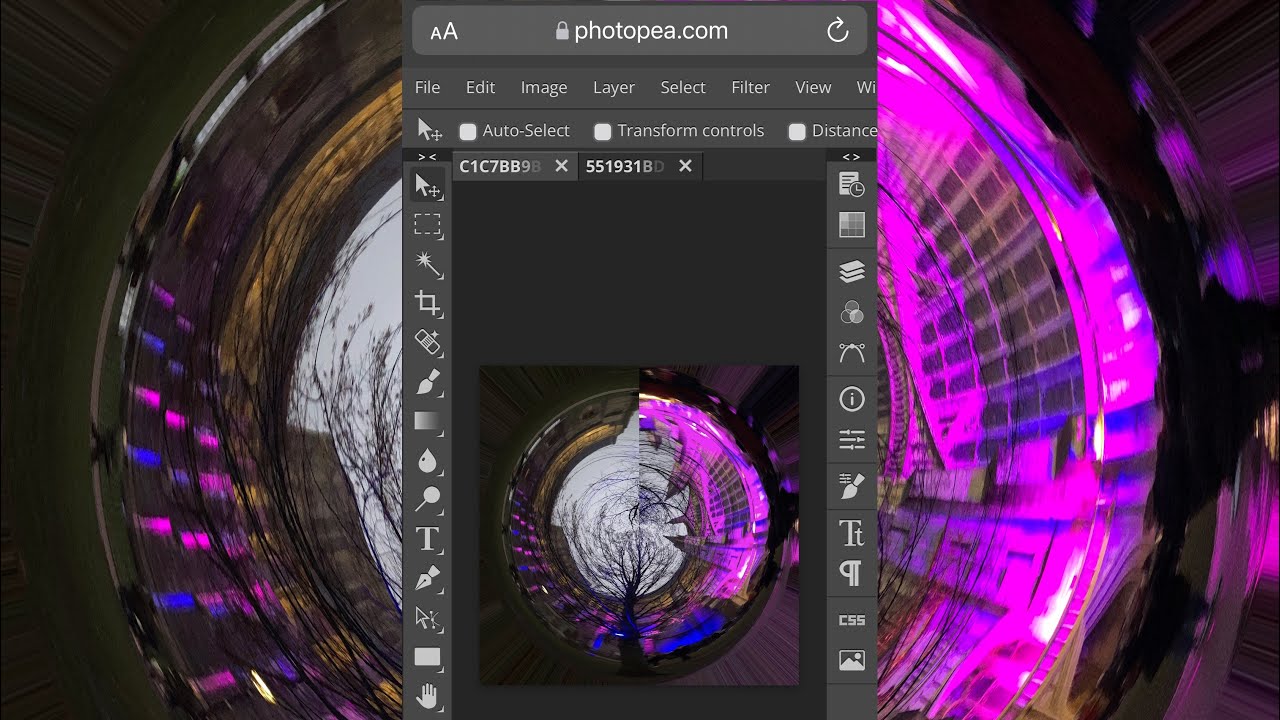Tap the photopea.com address field

click(641, 31)
